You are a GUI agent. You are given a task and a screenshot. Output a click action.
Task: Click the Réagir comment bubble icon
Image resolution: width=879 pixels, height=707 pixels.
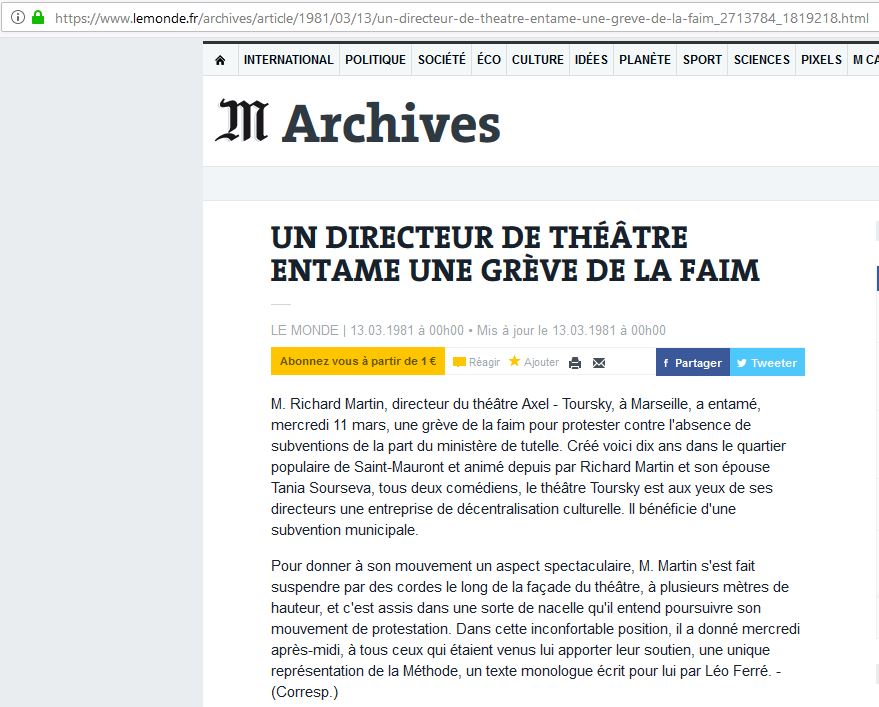point(459,362)
